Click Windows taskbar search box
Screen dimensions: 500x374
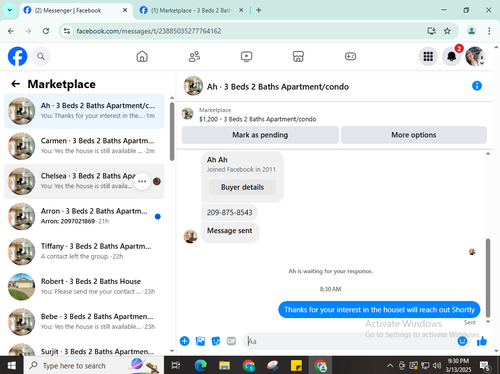pos(94,365)
